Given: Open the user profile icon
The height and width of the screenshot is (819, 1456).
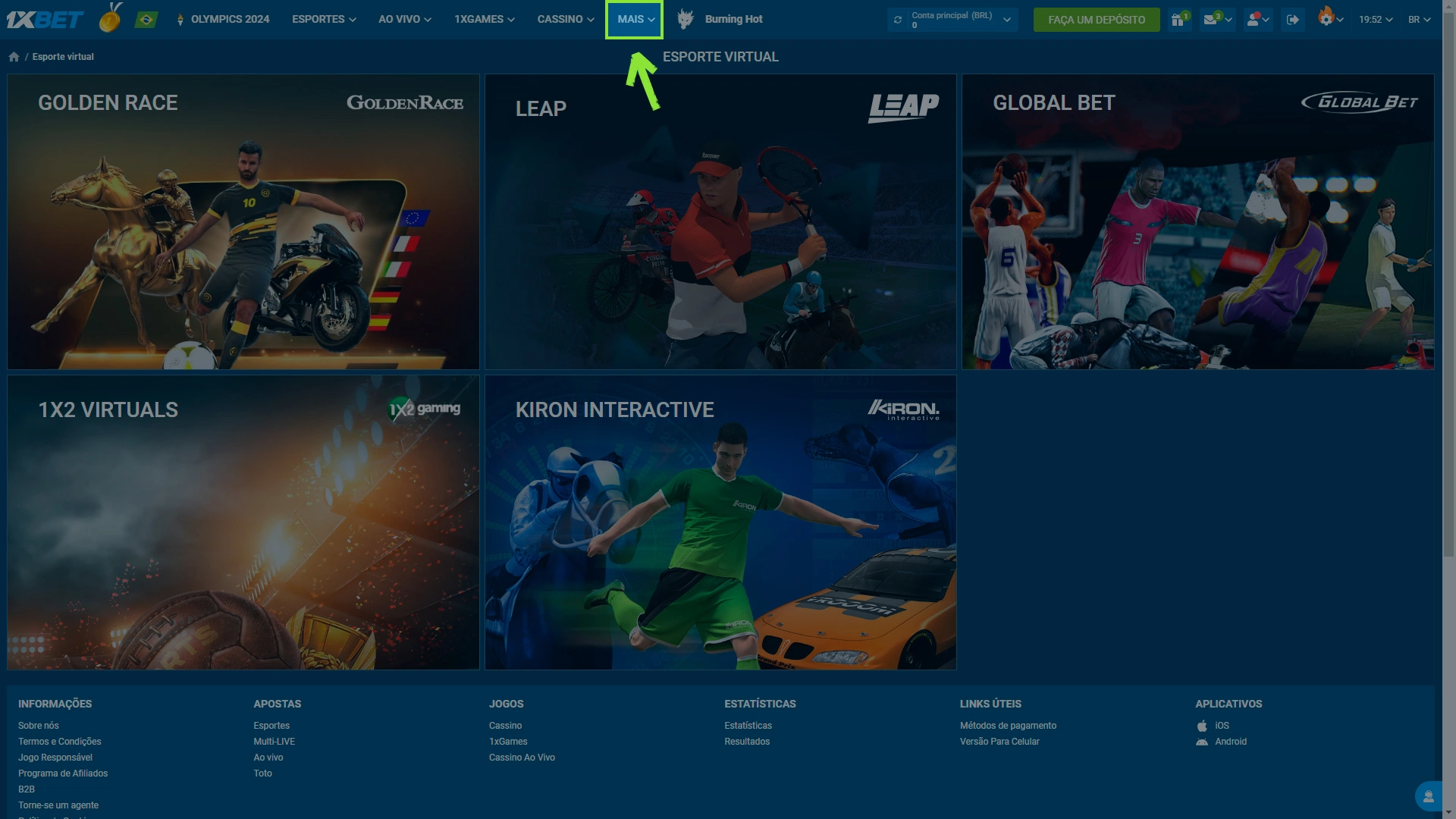Looking at the screenshot, I should [1254, 20].
